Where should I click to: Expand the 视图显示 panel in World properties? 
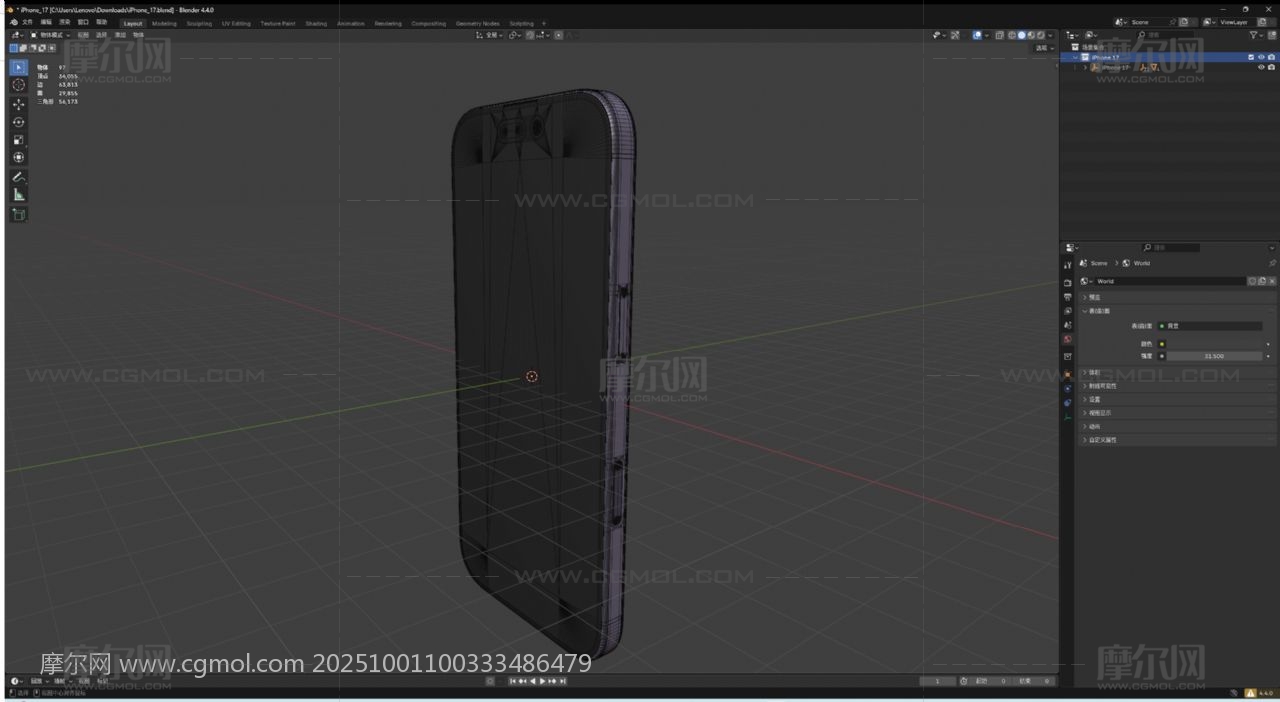[x=1099, y=412]
